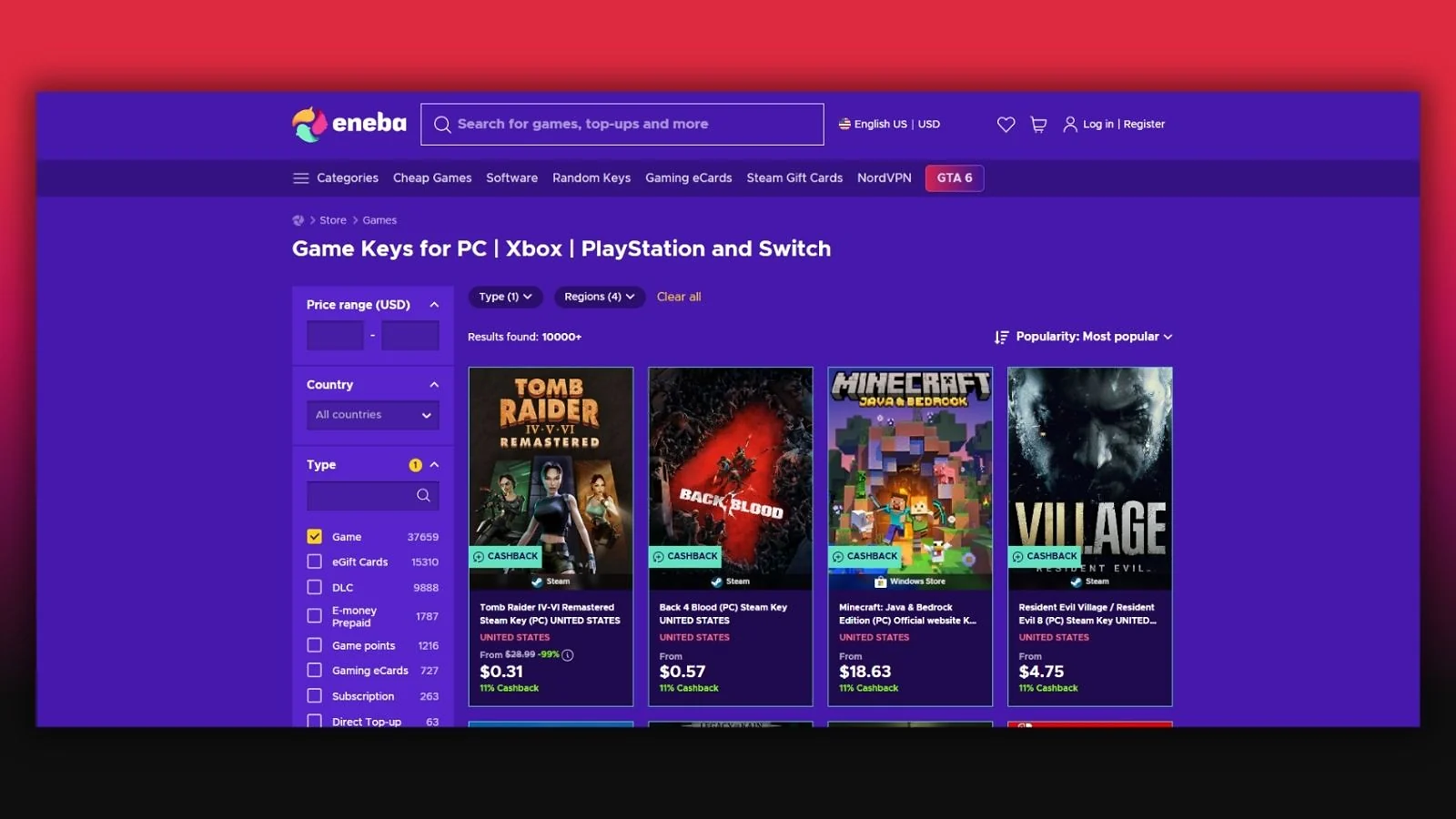This screenshot has height=819, width=1456.
Task: Open the wishlist heart icon
Action: pyautogui.click(x=1006, y=125)
